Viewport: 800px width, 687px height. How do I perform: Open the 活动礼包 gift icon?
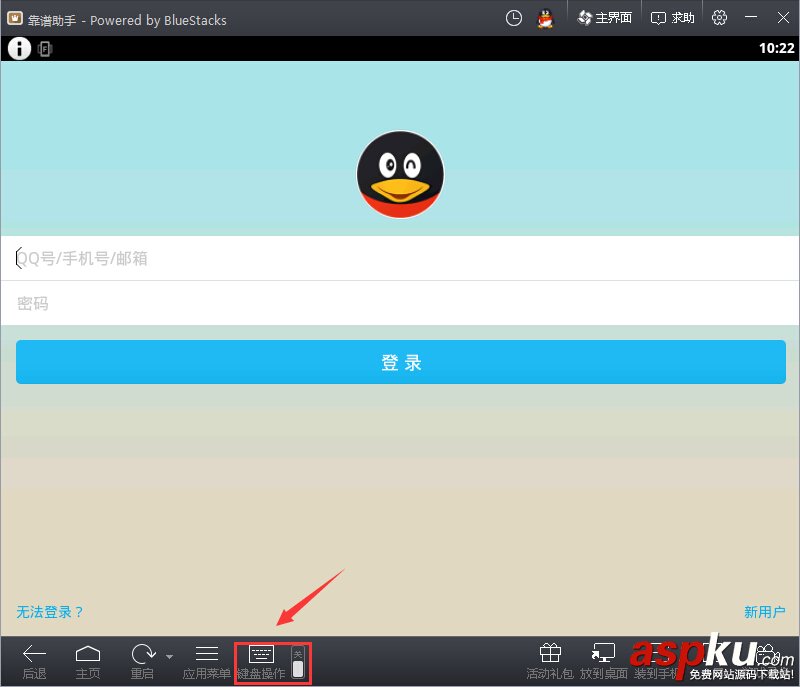click(x=550, y=661)
